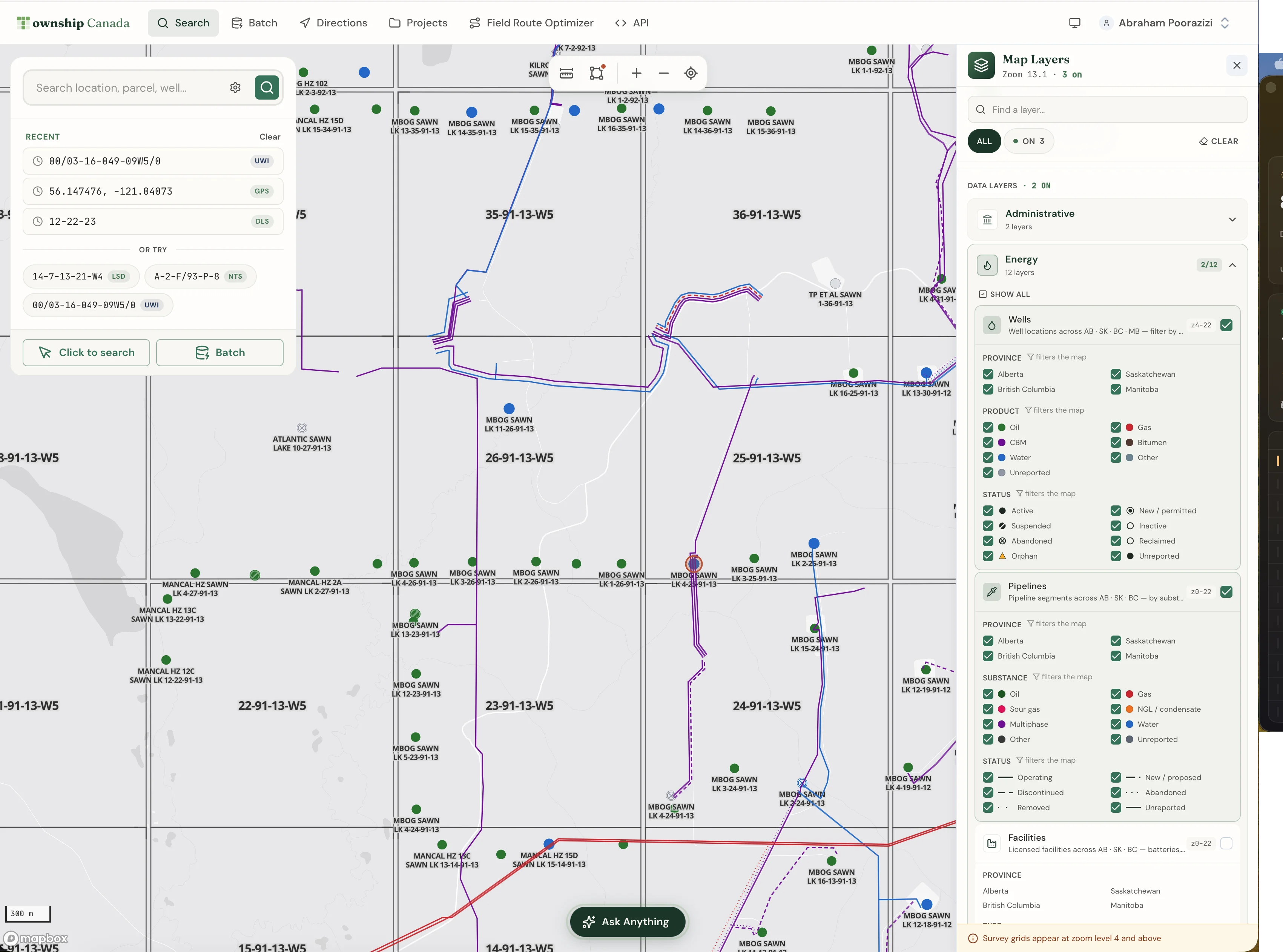Image resolution: width=1283 pixels, height=952 pixels.
Task: Click the user avatar icon
Action: (1105, 23)
